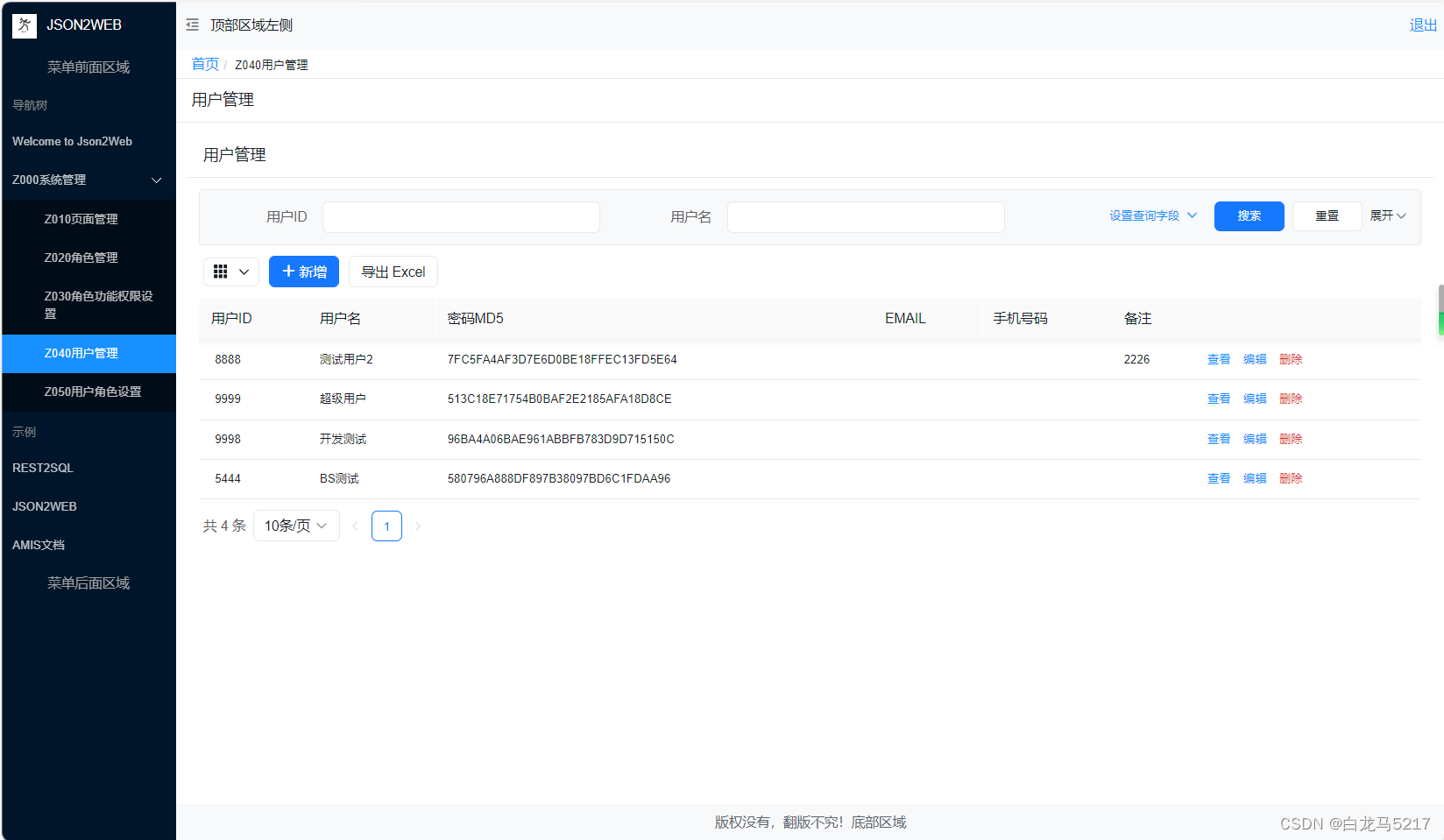1444x840 pixels.
Task: Open column grid display settings dropdown
Action: [231, 272]
